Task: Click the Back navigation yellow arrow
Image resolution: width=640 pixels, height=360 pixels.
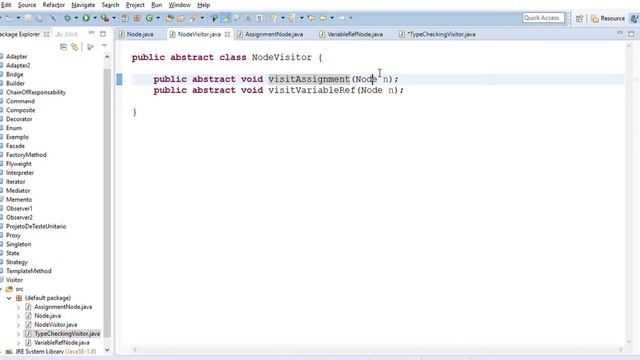Action: coord(323,18)
